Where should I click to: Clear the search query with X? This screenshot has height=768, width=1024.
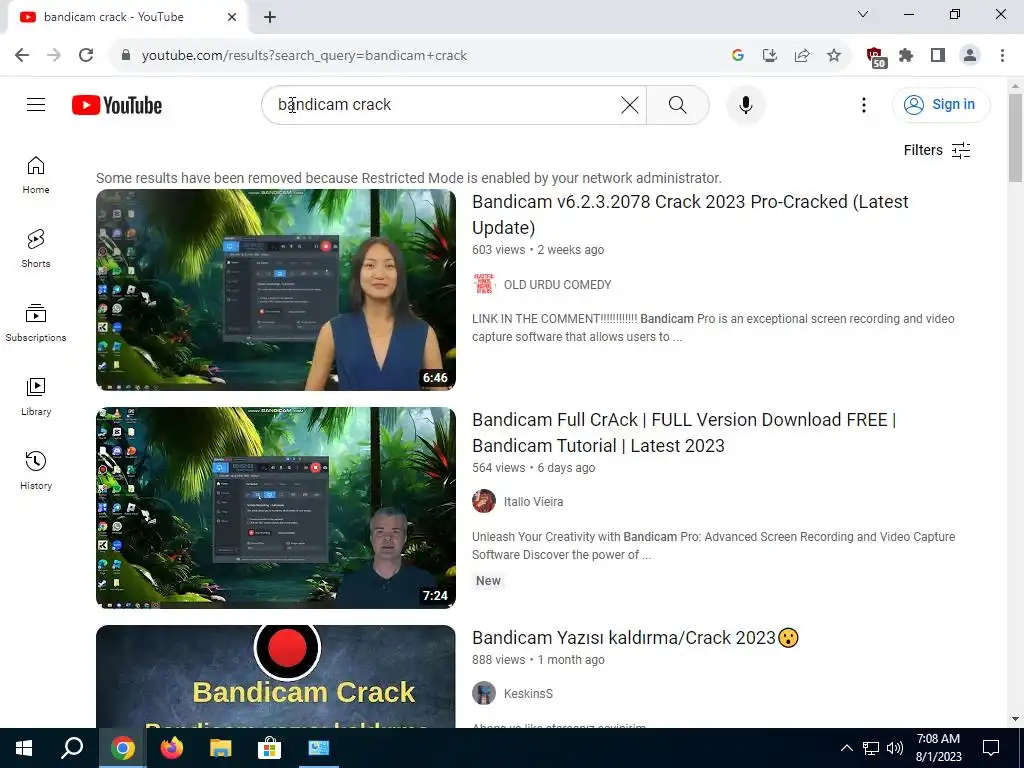630,104
